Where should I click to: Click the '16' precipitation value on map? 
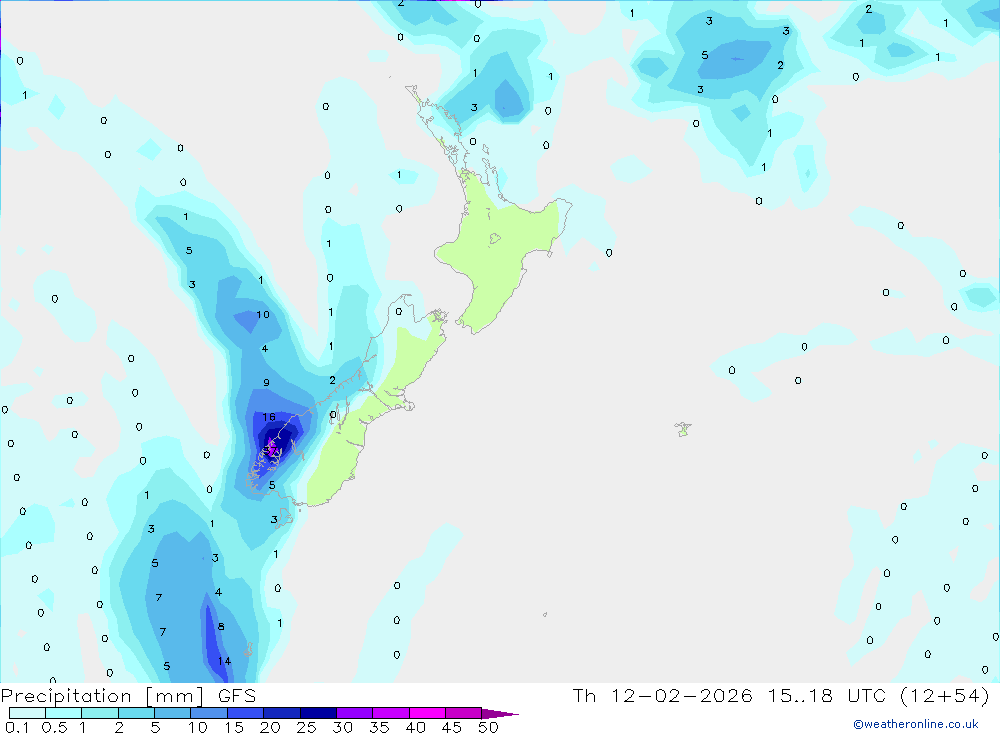click(269, 417)
